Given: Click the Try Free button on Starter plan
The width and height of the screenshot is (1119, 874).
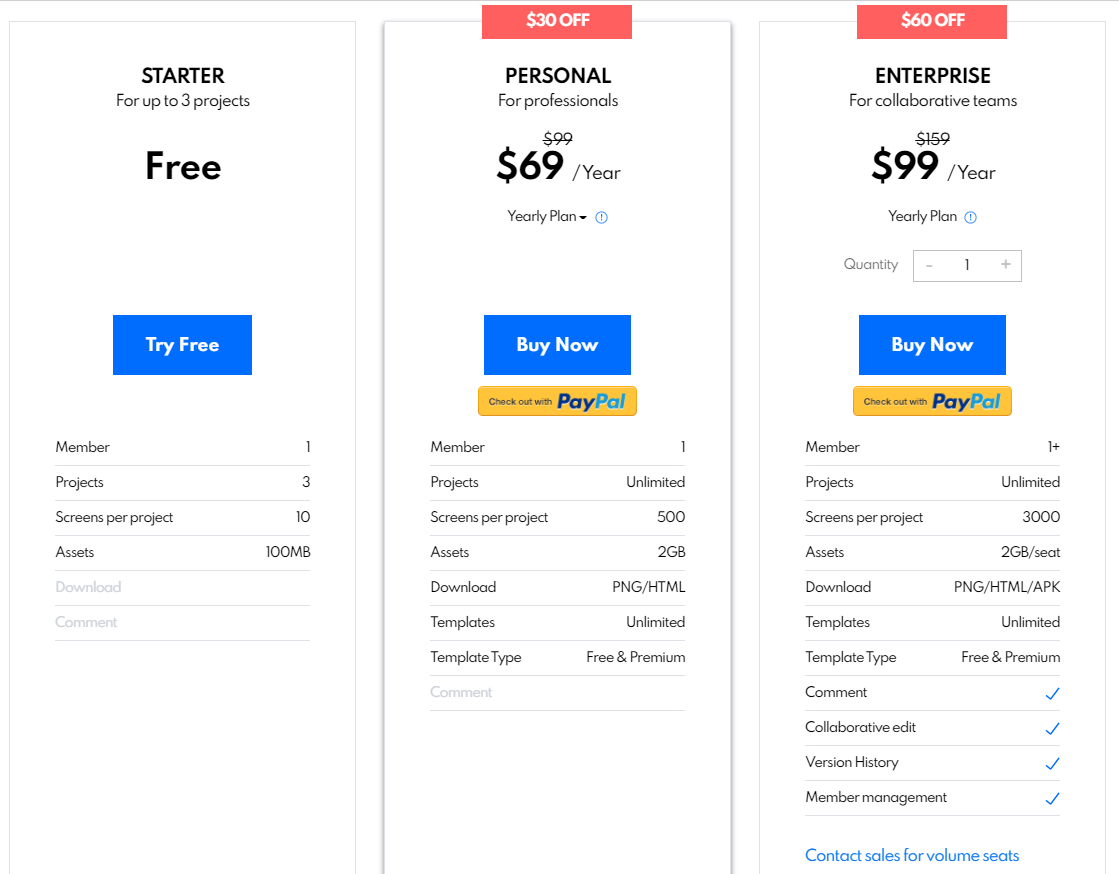Looking at the screenshot, I should click(x=182, y=344).
